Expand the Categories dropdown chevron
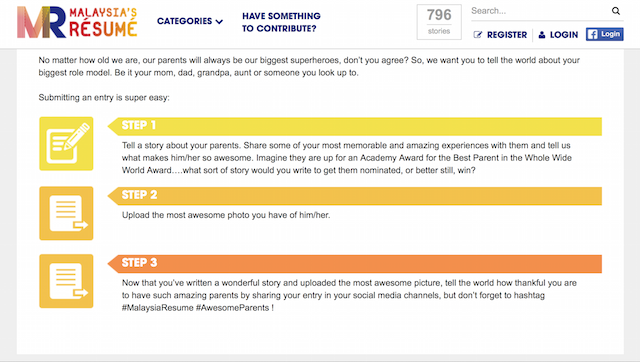This screenshot has height=362, width=640. (x=220, y=21)
